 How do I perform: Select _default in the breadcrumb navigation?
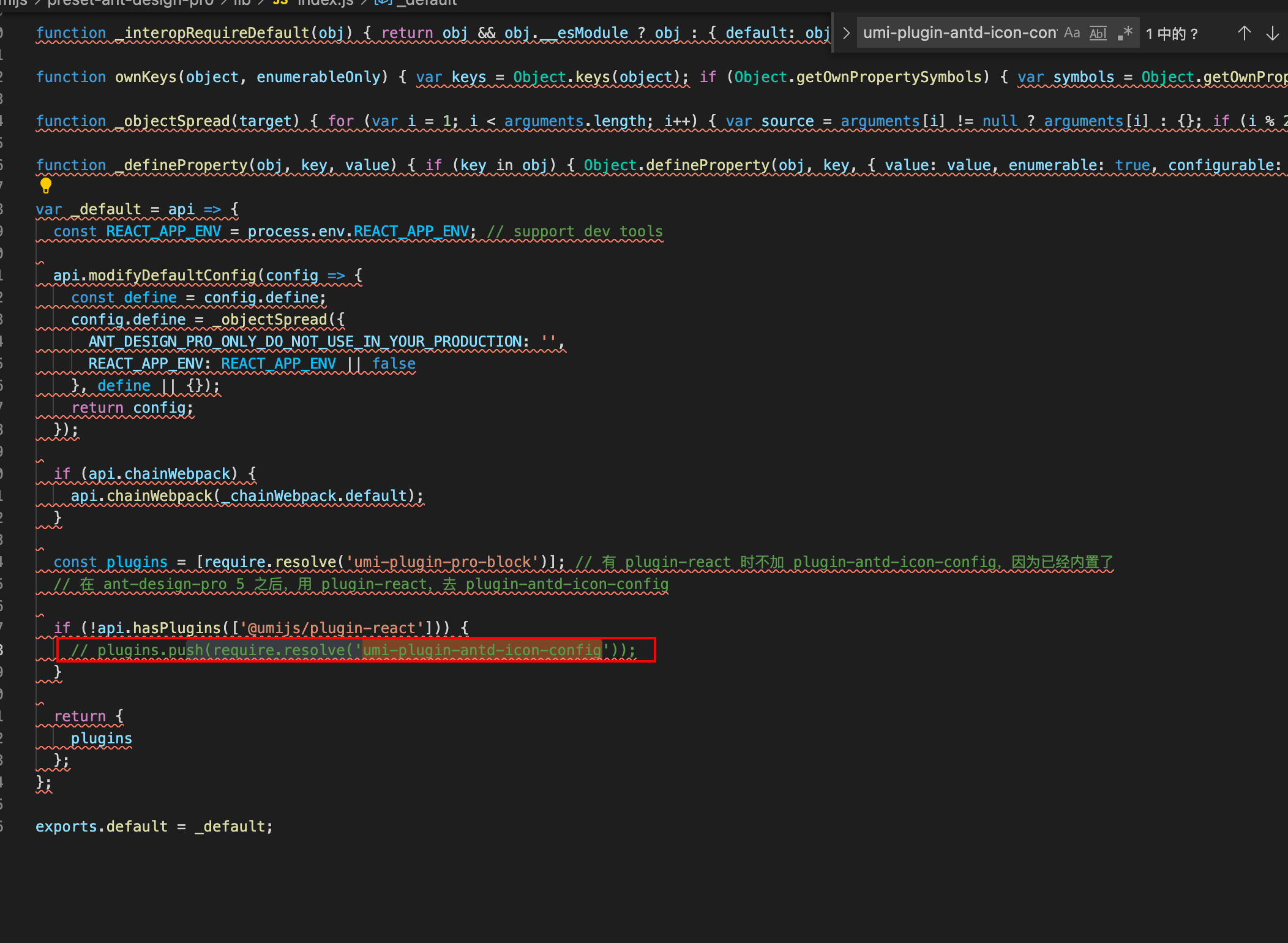[425, 3]
